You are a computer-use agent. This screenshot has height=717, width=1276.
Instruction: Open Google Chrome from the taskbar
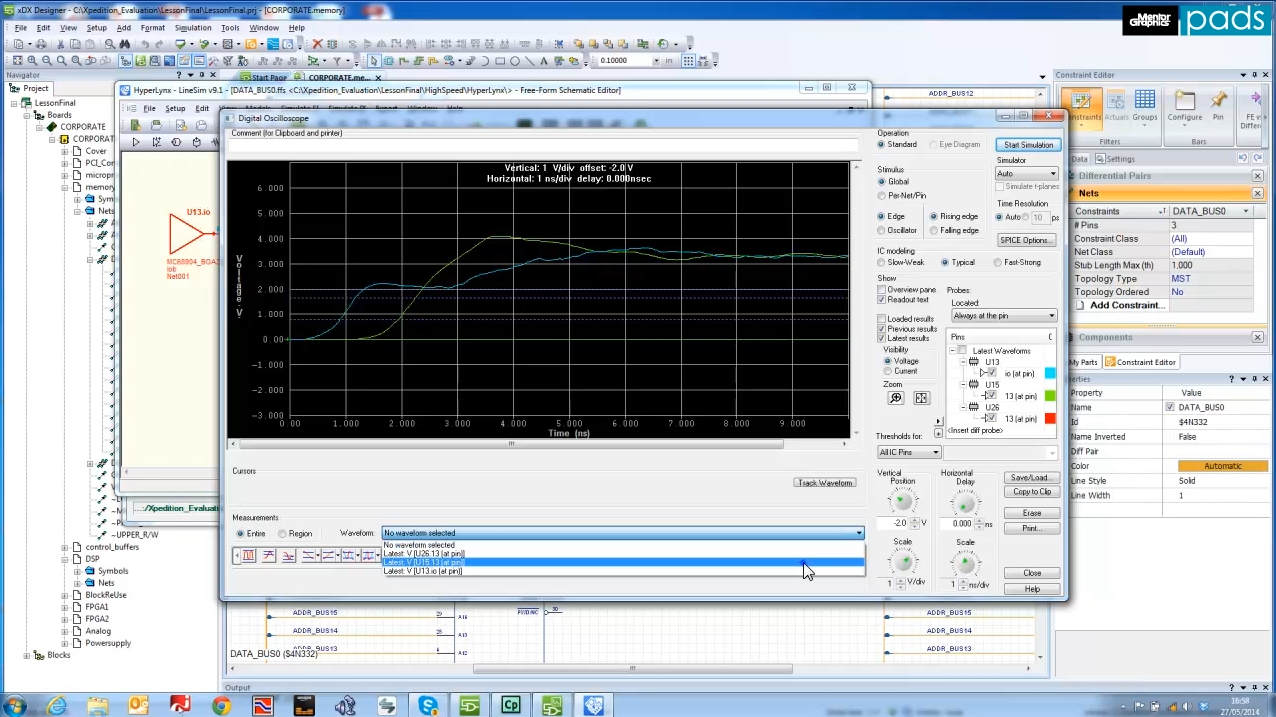(221, 706)
